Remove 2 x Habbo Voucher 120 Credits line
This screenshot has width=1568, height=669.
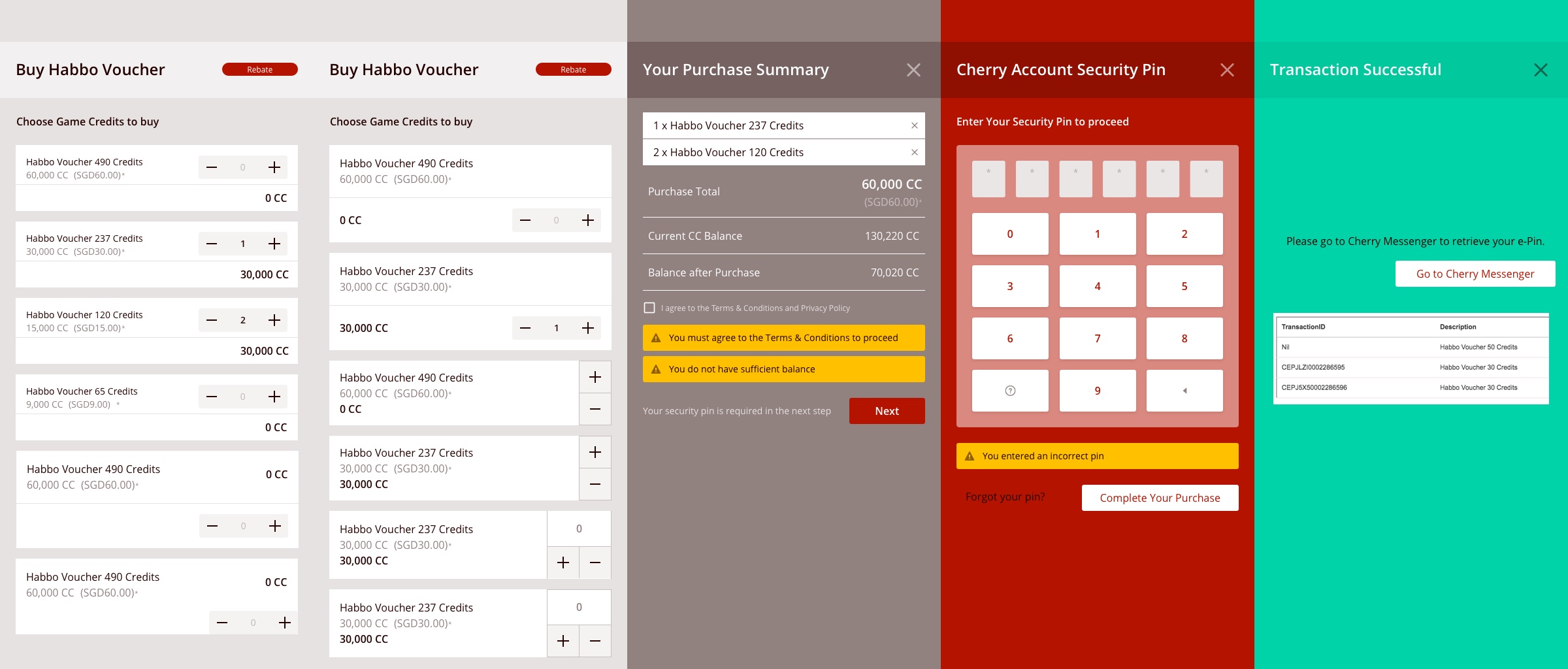914,152
